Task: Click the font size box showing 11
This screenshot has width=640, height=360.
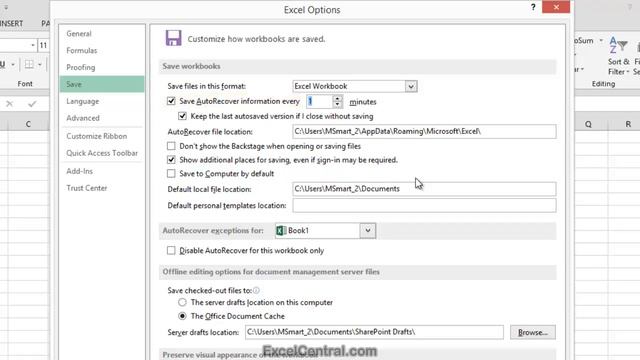Action: (43, 45)
